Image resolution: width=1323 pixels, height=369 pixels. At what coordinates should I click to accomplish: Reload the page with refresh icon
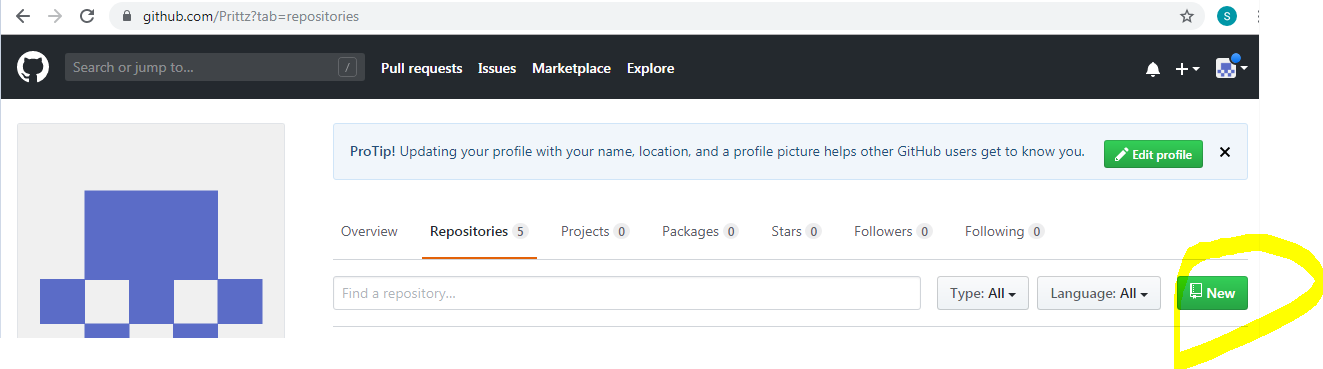coord(87,16)
